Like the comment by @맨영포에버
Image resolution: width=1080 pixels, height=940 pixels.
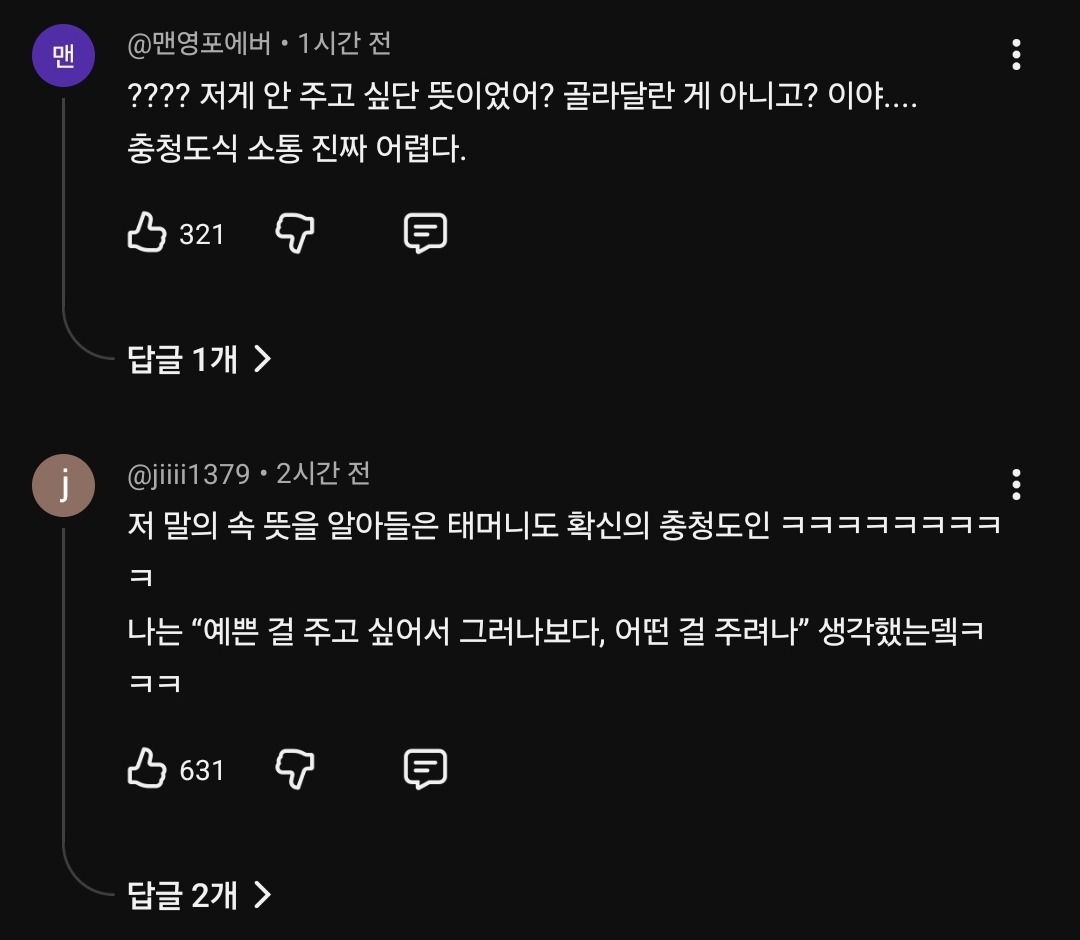(147, 232)
